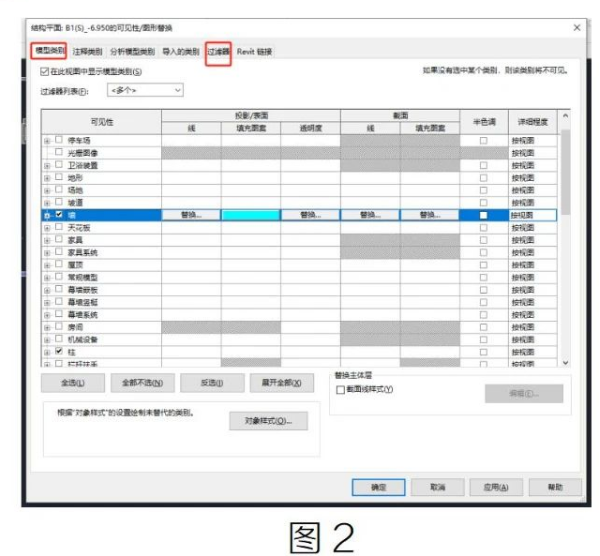The width and height of the screenshot is (600, 556).
Task: Expand the 机械设备 category node
Action: click(47, 340)
